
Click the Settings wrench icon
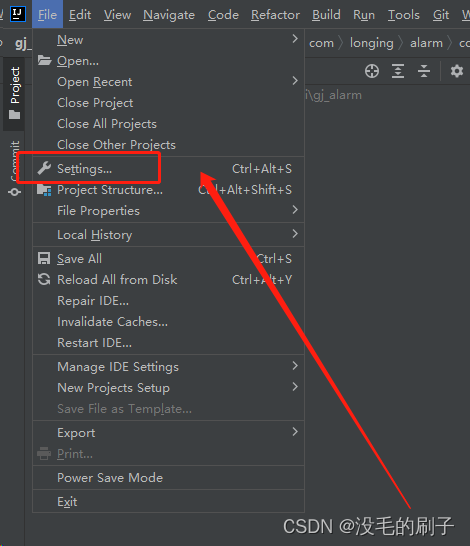point(44,169)
